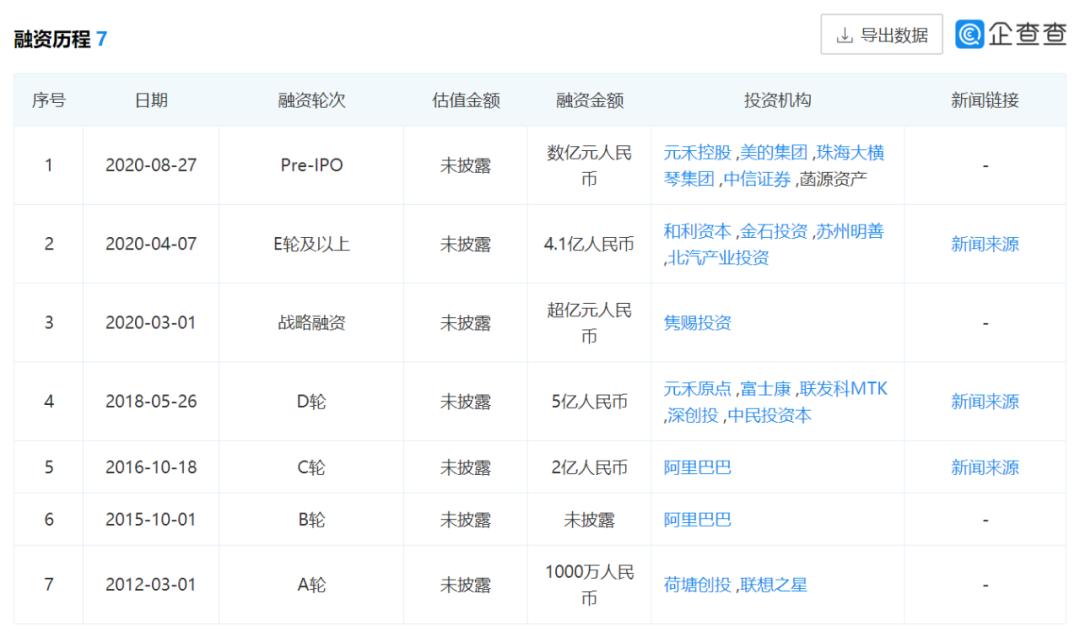The image size is (1080, 637).
Task: Open 联想之星 investor link
Action: click(x=773, y=585)
